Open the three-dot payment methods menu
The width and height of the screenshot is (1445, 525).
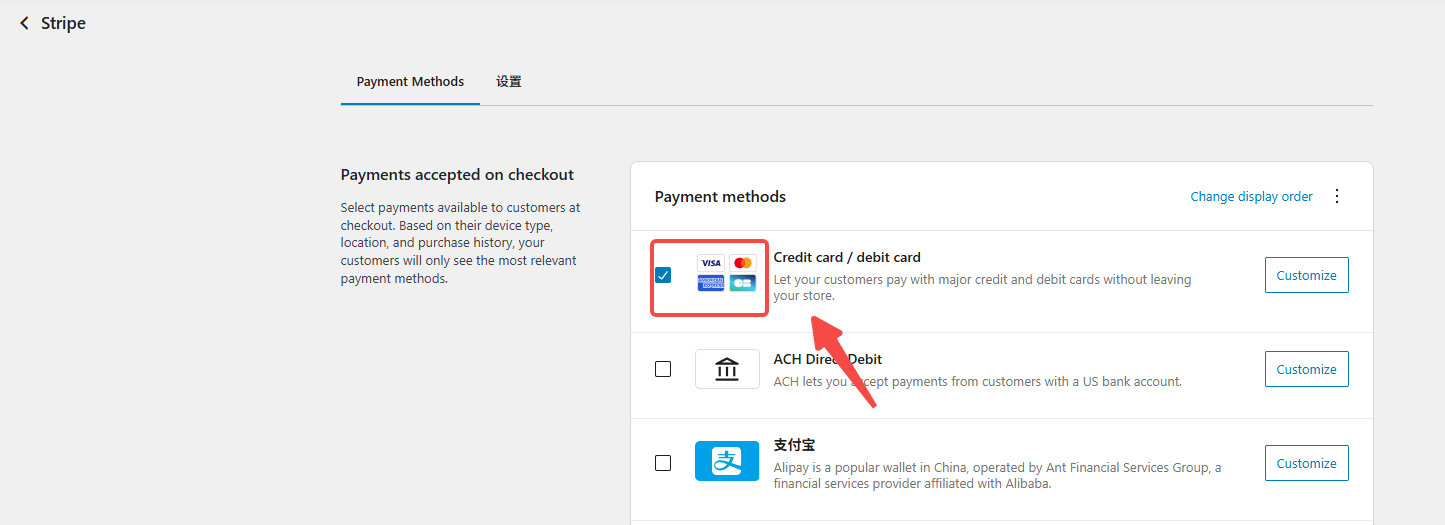[x=1337, y=196]
